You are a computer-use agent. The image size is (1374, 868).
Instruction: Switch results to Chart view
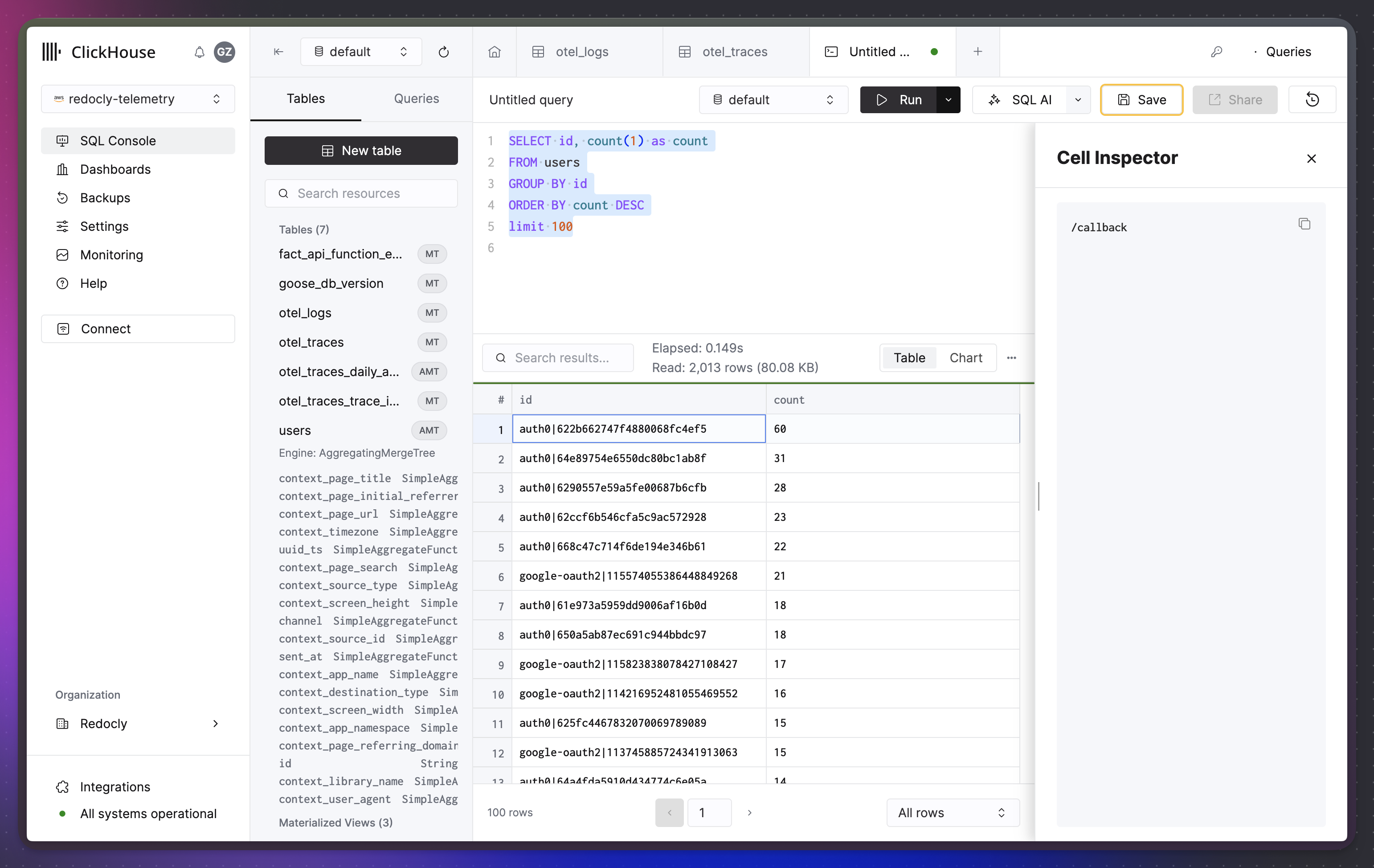click(965, 358)
